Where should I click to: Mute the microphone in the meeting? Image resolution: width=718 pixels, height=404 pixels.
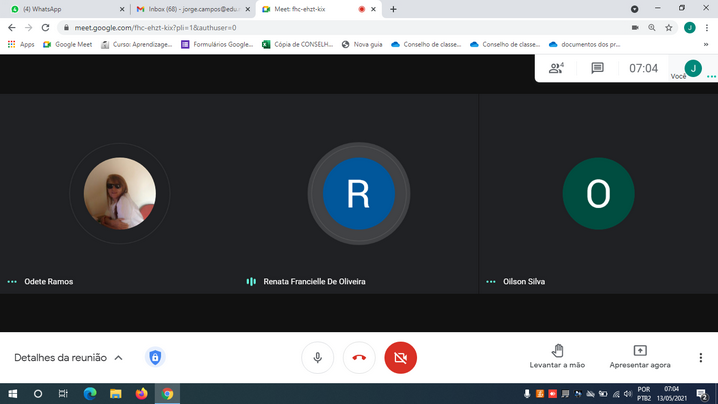click(317, 358)
